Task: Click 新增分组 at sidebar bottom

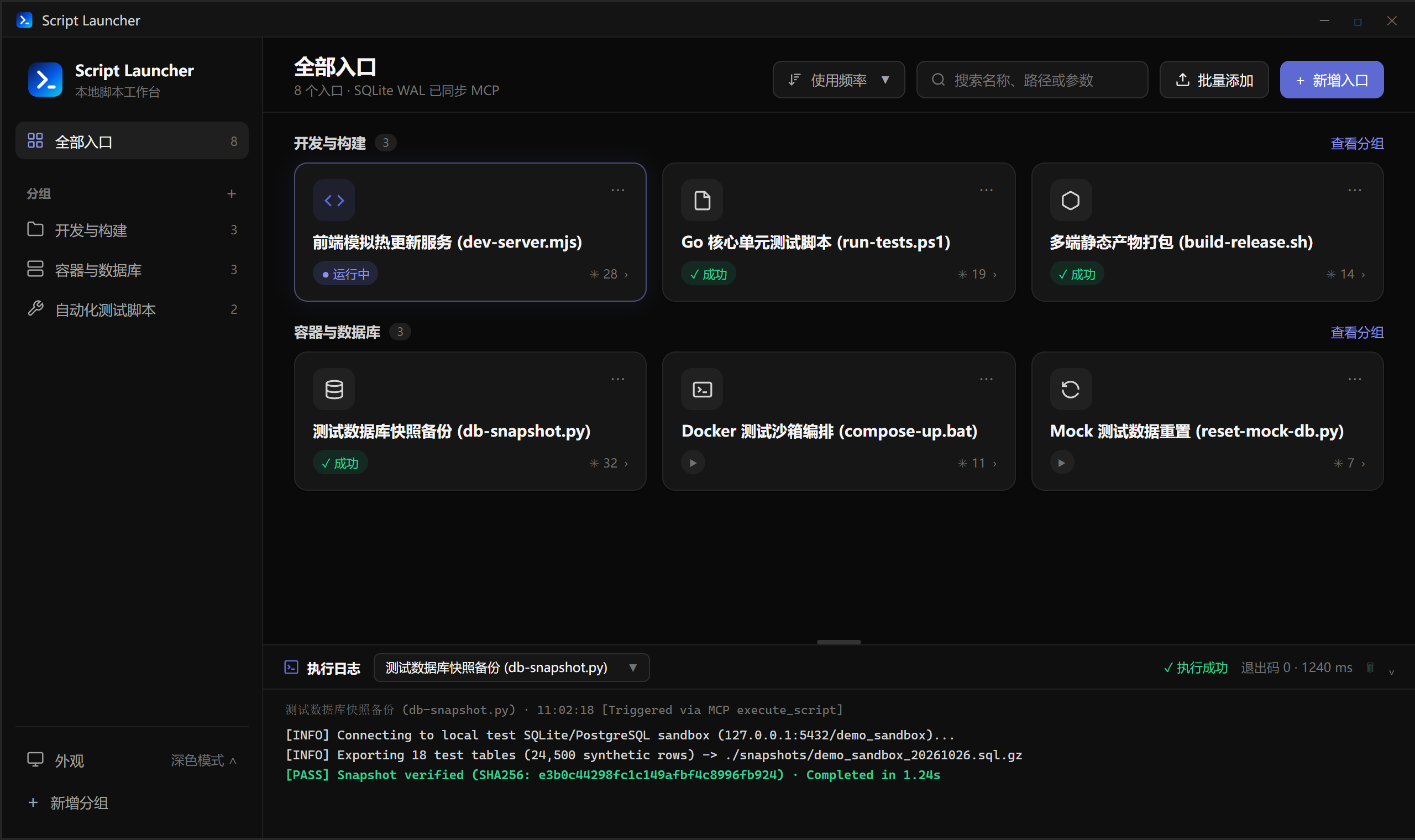Action: (x=68, y=802)
